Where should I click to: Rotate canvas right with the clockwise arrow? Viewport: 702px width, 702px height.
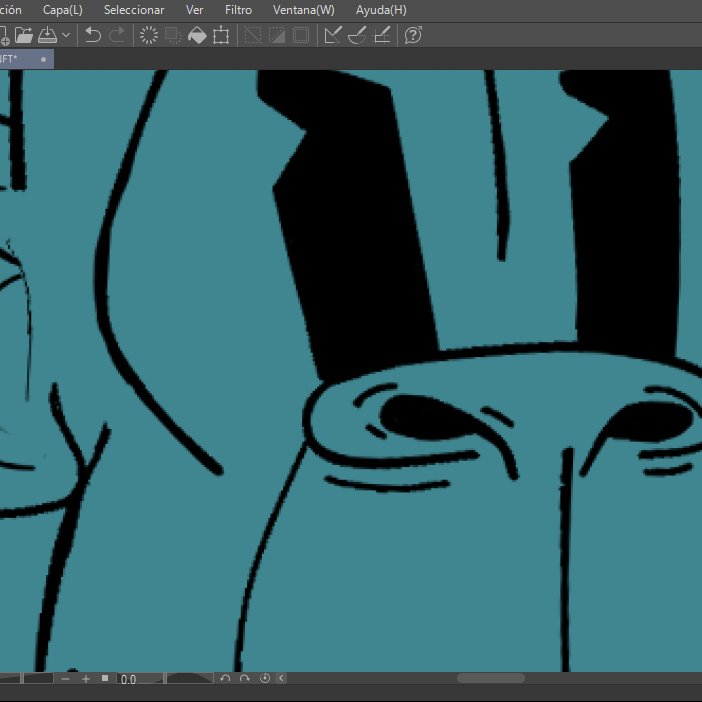[245, 679]
